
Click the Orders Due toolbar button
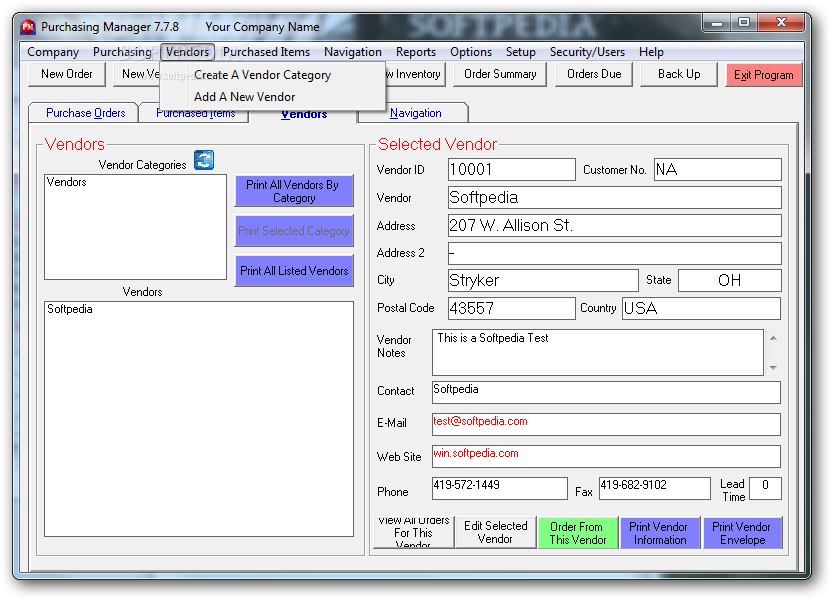[x=594, y=74]
